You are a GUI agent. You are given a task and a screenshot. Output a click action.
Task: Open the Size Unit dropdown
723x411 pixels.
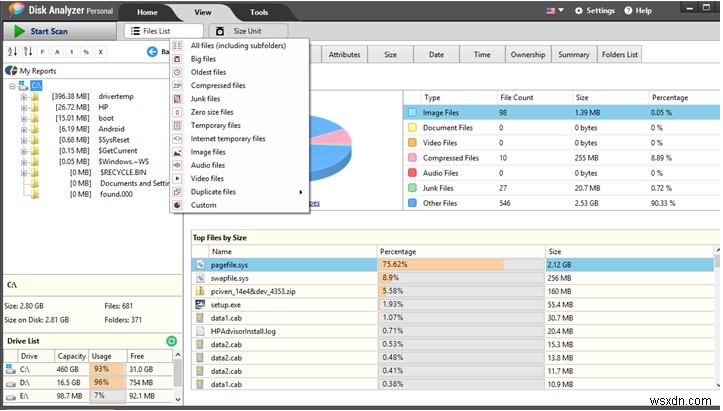point(249,31)
